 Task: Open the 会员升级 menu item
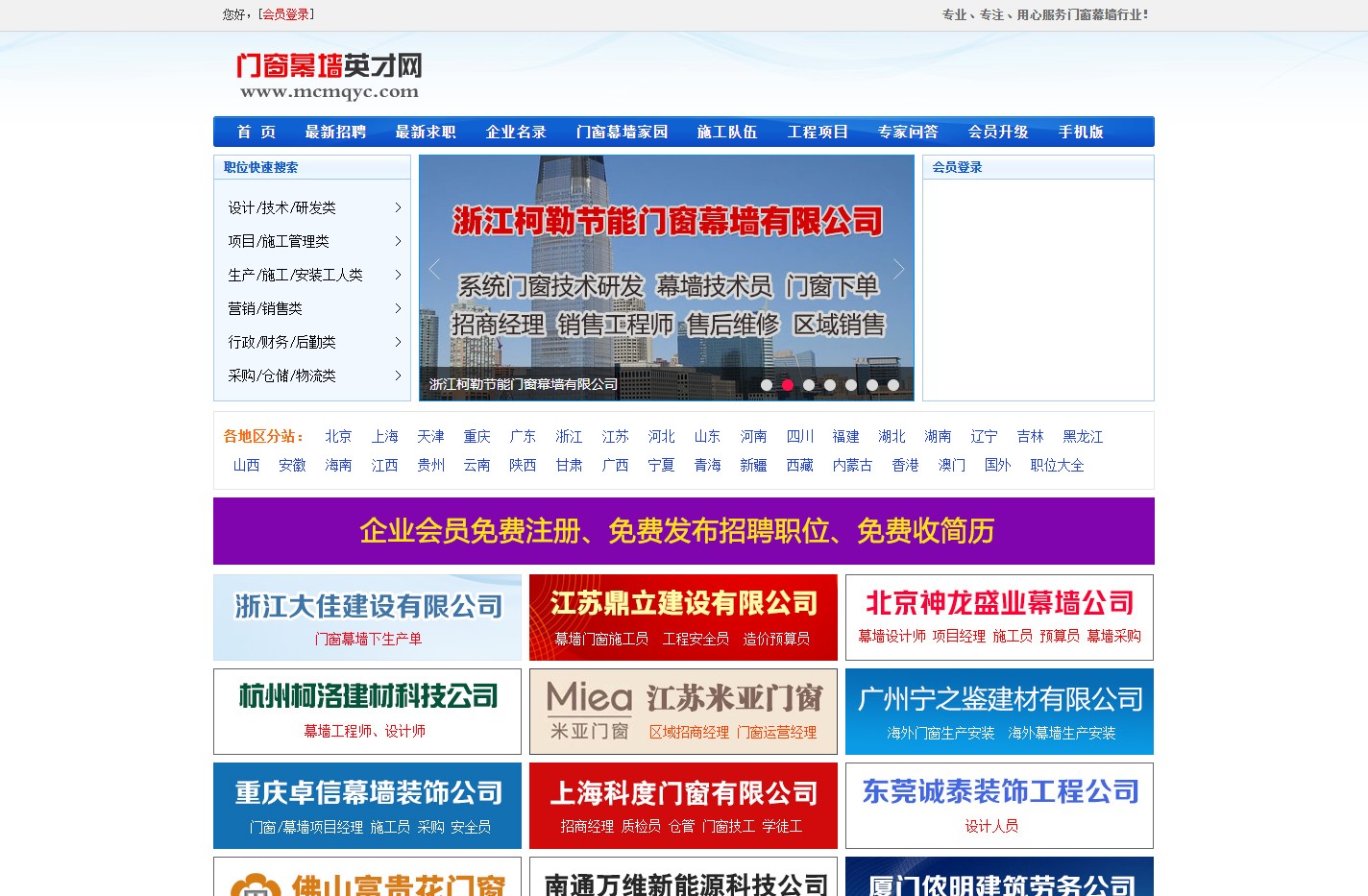[998, 132]
